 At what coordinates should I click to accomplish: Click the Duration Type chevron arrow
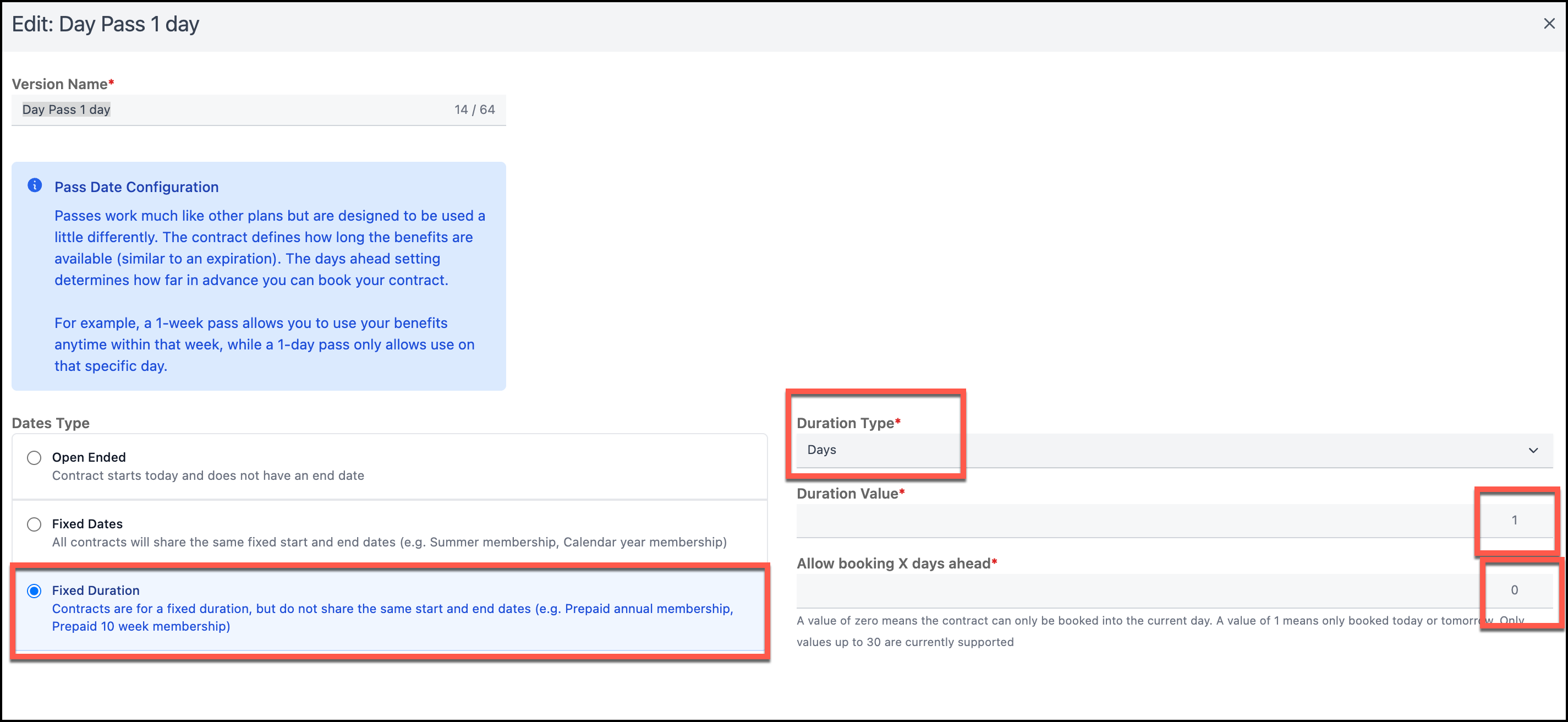[1533, 451]
